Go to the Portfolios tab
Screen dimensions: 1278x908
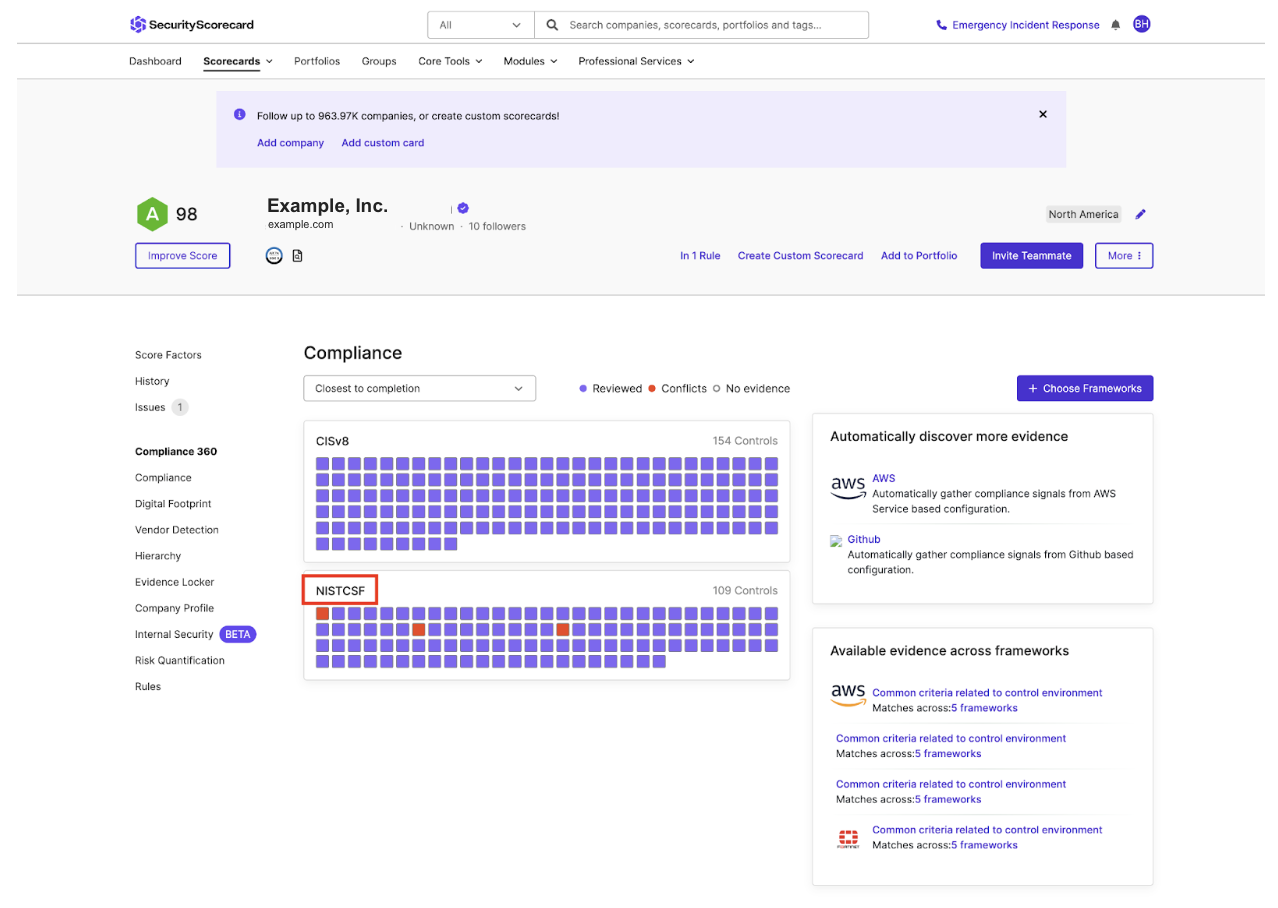click(x=317, y=61)
